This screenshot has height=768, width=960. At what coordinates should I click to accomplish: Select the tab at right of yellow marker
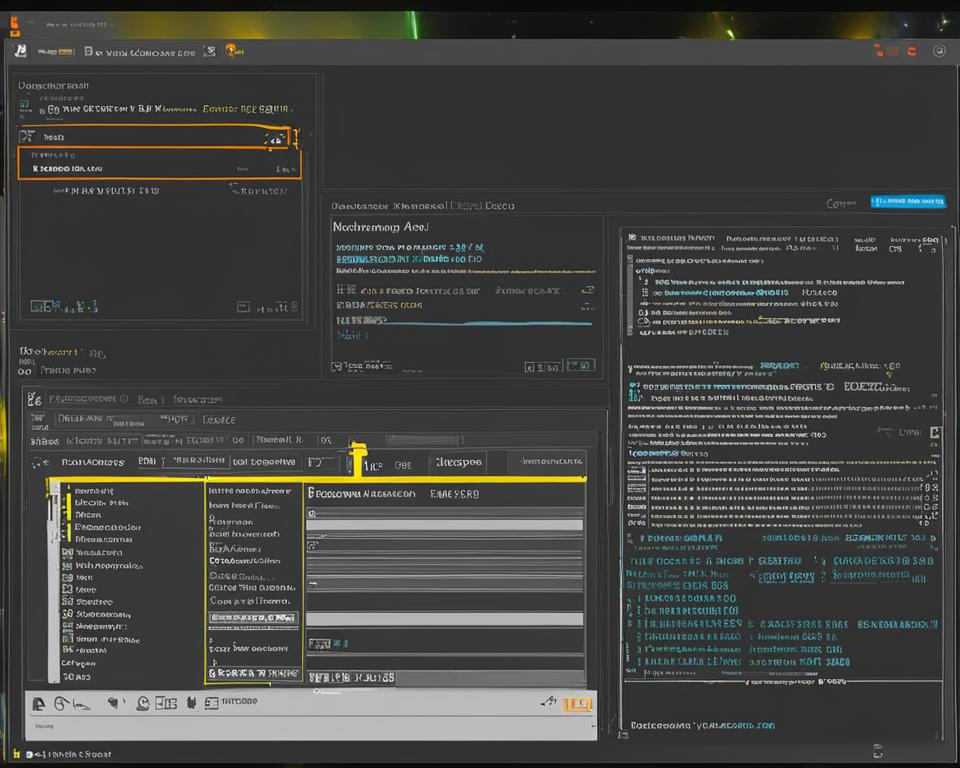pos(457,463)
